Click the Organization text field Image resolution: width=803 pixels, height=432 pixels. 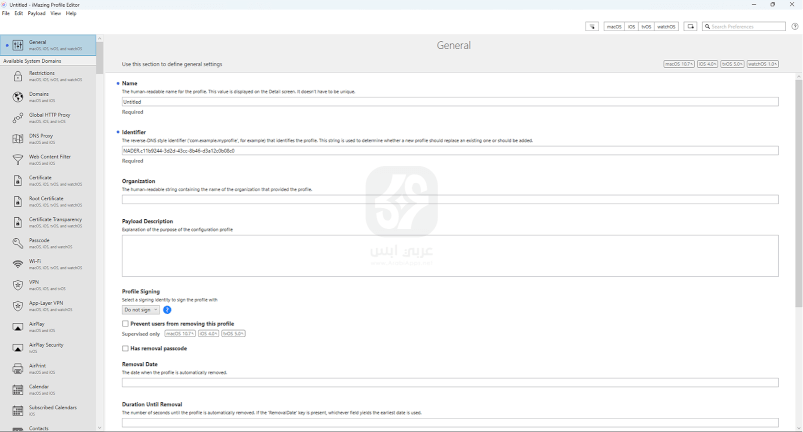point(450,200)
